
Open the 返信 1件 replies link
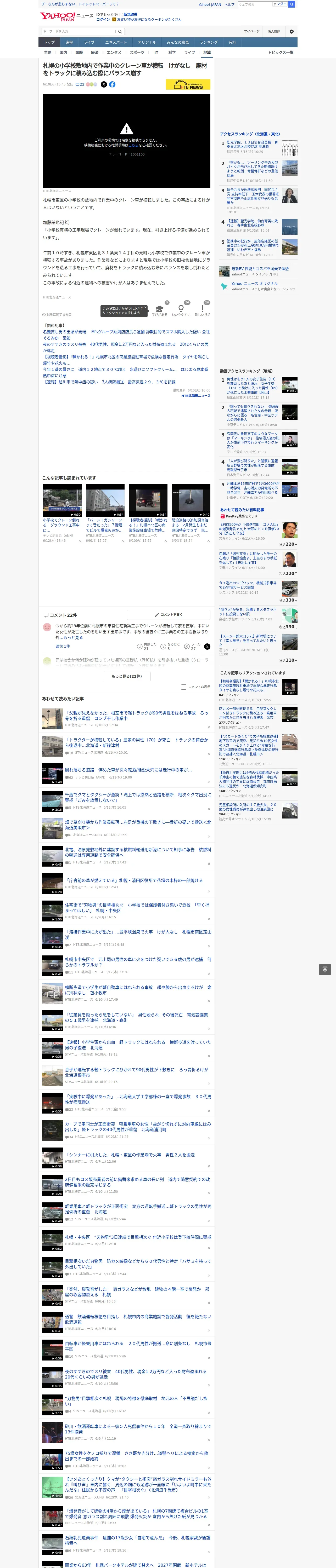coord(62,647)
